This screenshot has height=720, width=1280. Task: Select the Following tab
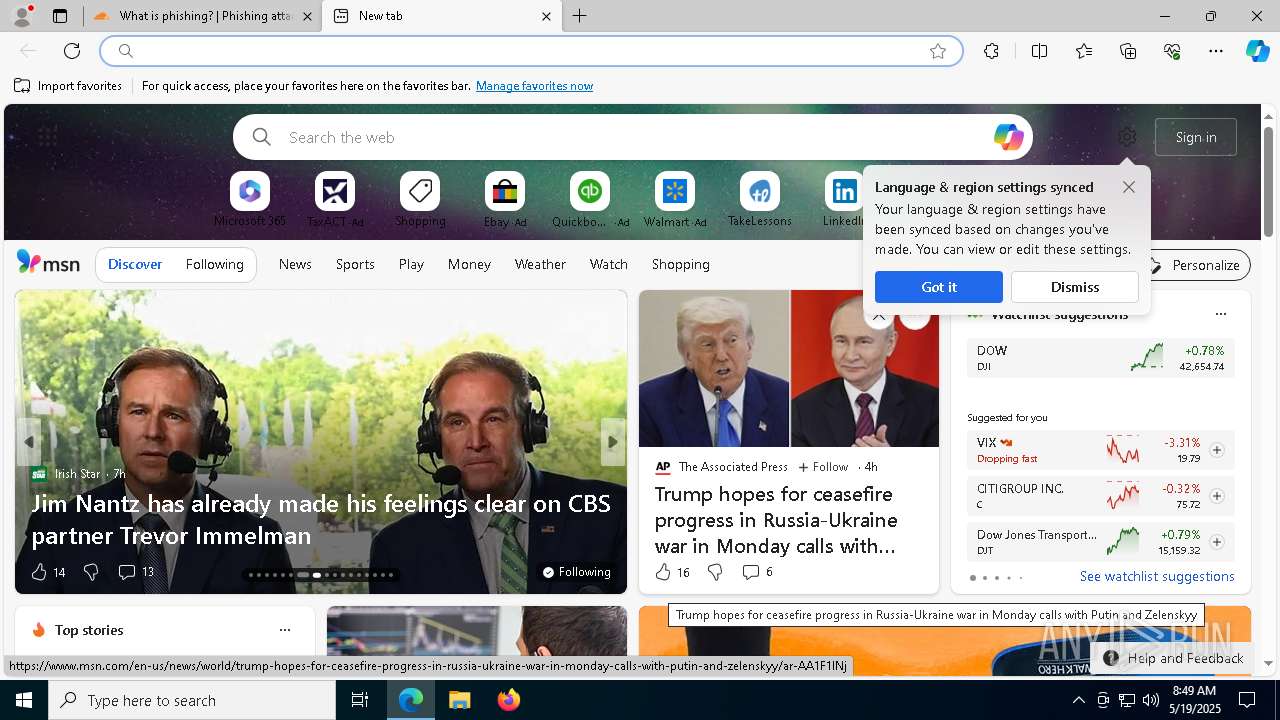click(214, 264)
